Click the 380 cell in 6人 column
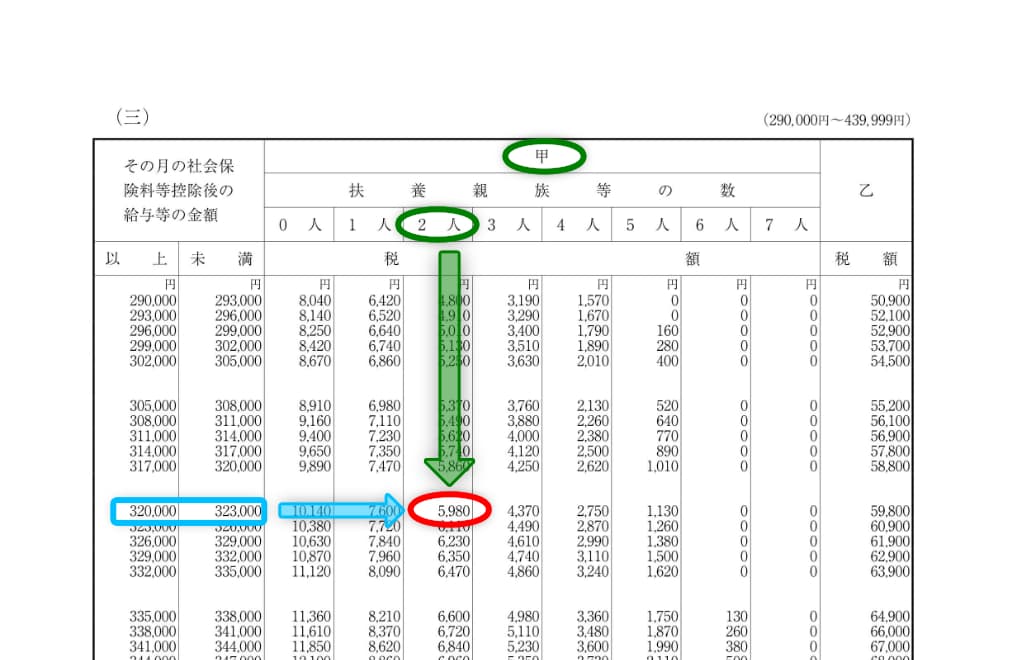 click(x=737, y=646)
